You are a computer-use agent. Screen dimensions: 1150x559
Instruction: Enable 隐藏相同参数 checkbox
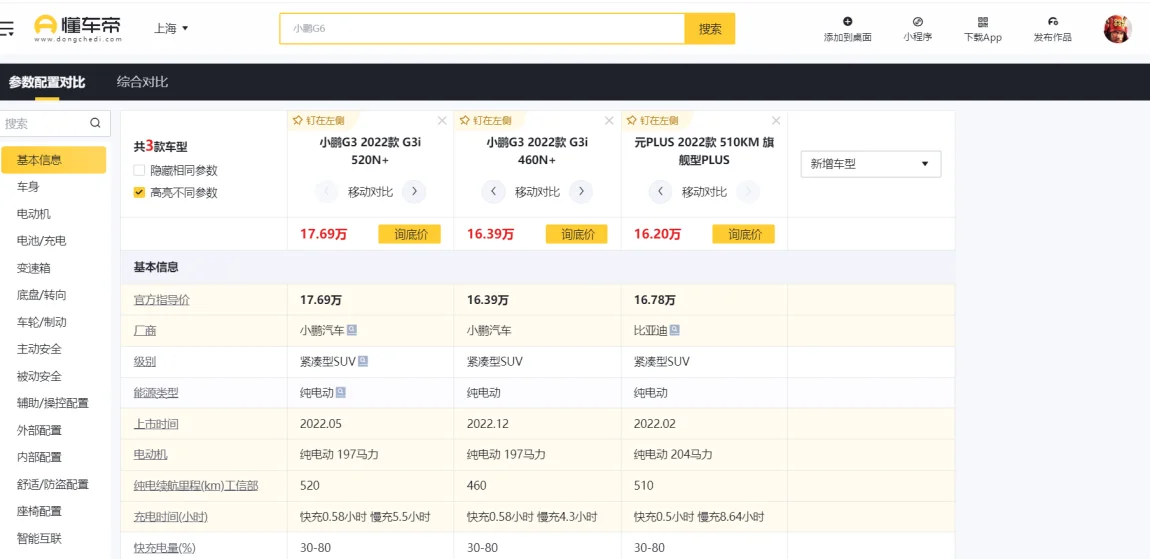139,170
